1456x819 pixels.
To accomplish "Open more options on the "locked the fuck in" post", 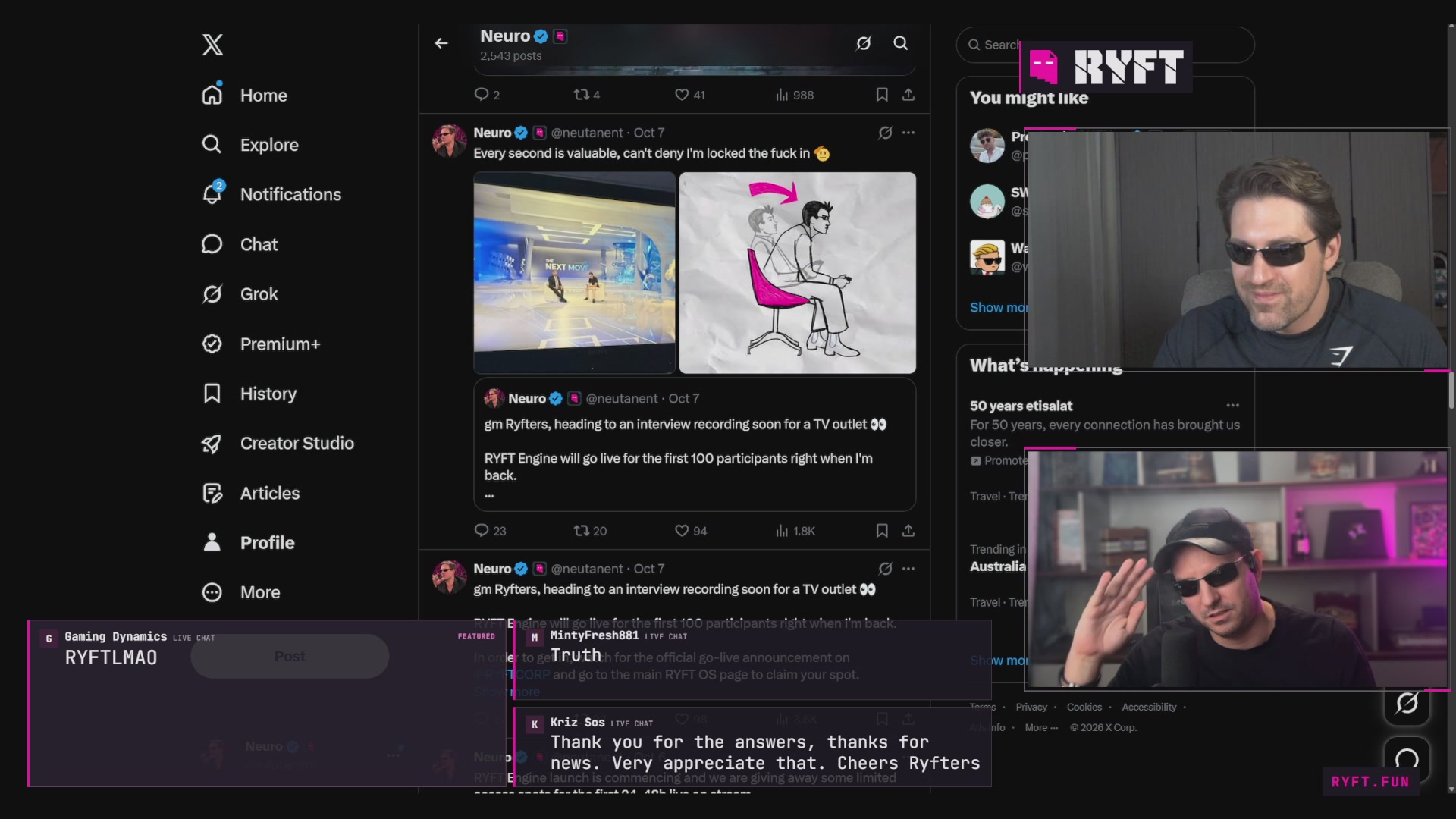I will pyautogui.click(x=908, y=133).
